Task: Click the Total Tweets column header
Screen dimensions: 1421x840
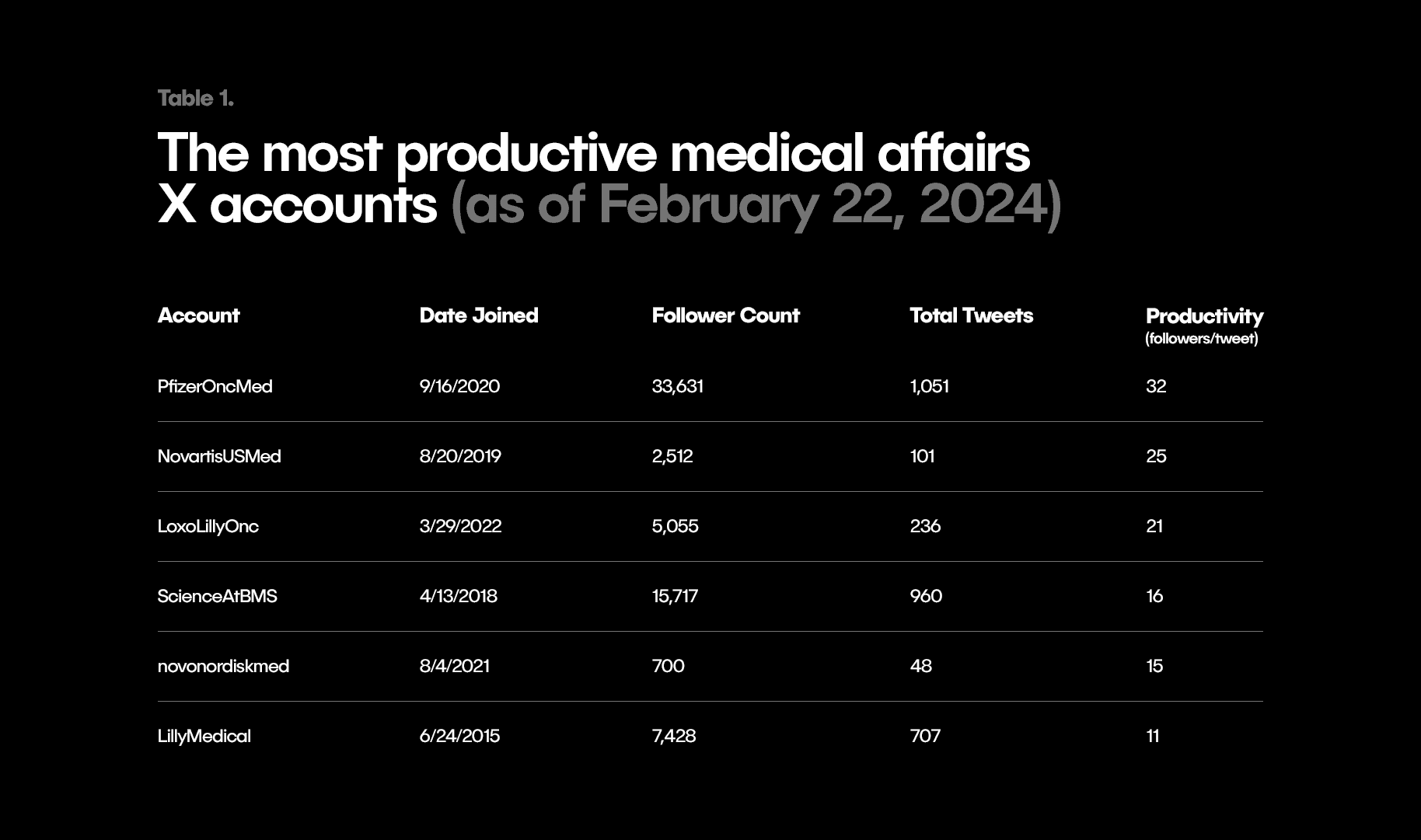Action: (x=971, y=315)
